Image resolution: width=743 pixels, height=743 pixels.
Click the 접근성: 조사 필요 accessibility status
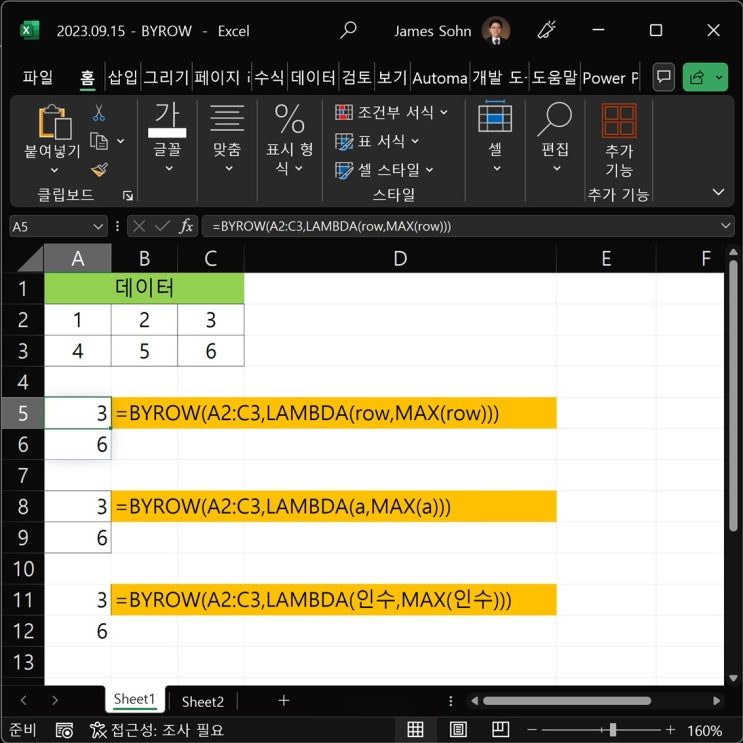coord(157,730)
